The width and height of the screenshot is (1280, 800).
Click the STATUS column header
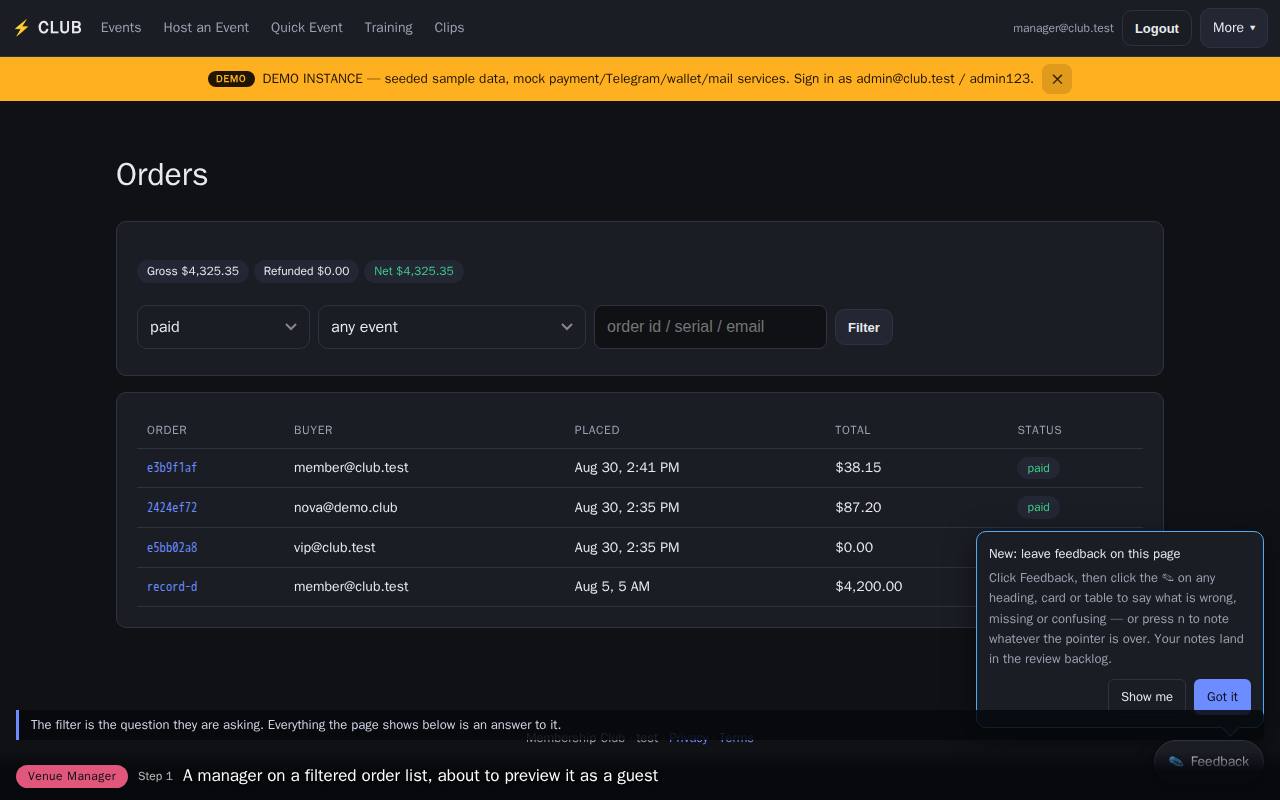tap(1040, 430)
